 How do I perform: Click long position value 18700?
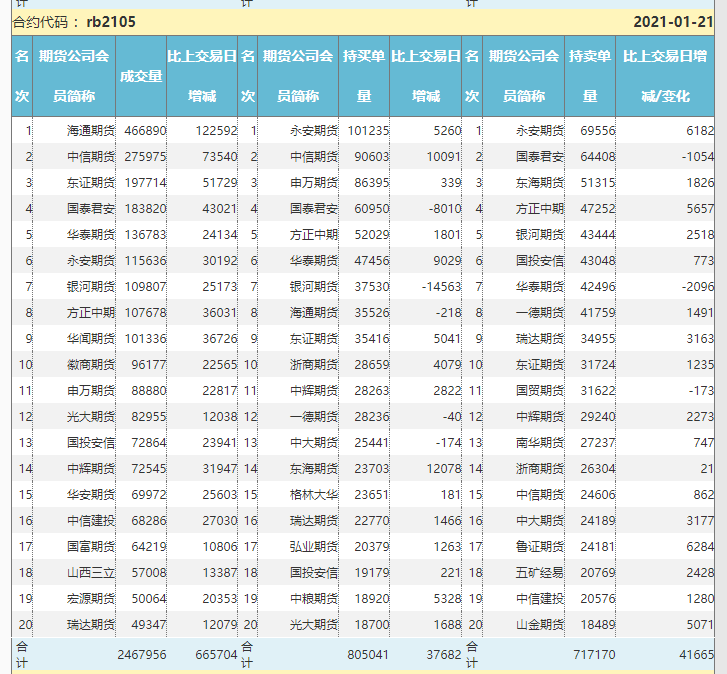point(371,624)
